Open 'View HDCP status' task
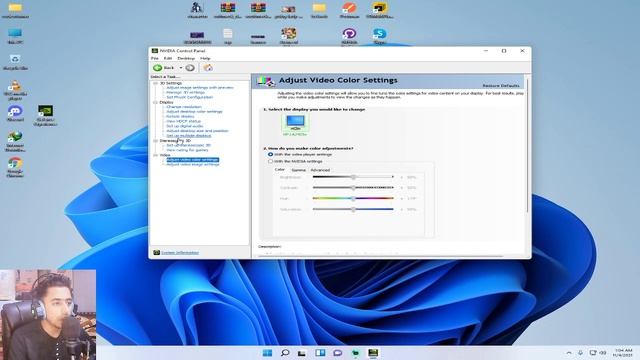The width and height of the screenshot is (640, 360). click(x=183, y=121)
